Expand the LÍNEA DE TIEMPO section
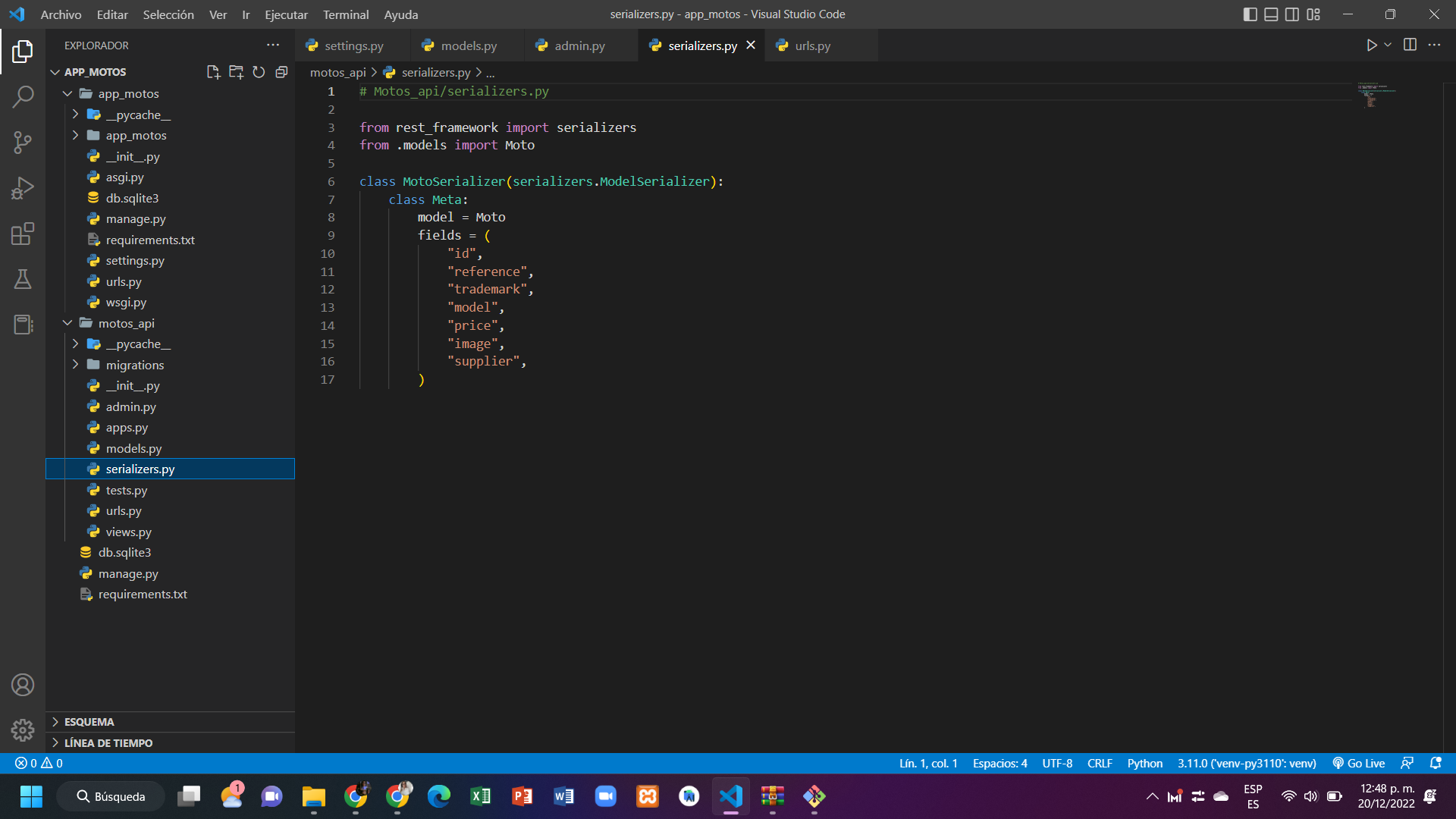Screen dimensions: 1456x819 [171, 743]
